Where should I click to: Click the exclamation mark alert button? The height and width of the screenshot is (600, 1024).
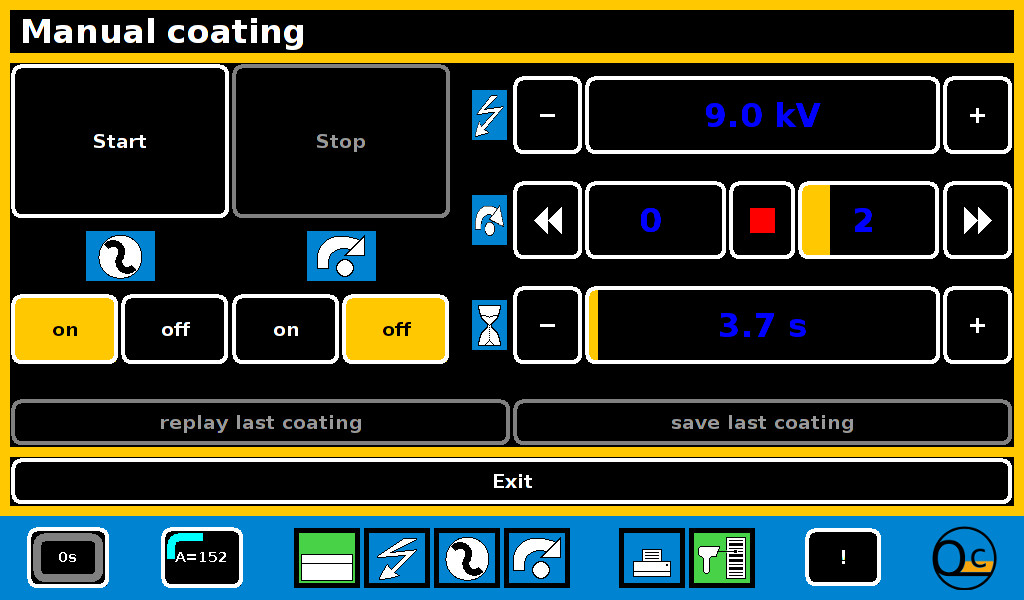(x=843, y=558)
